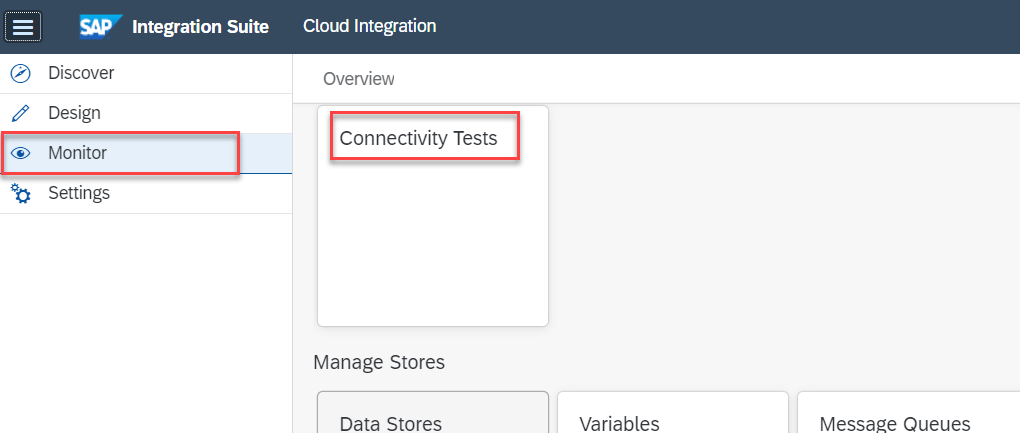
Task: Click the Settings gears icon
Action: pos(20,193)
